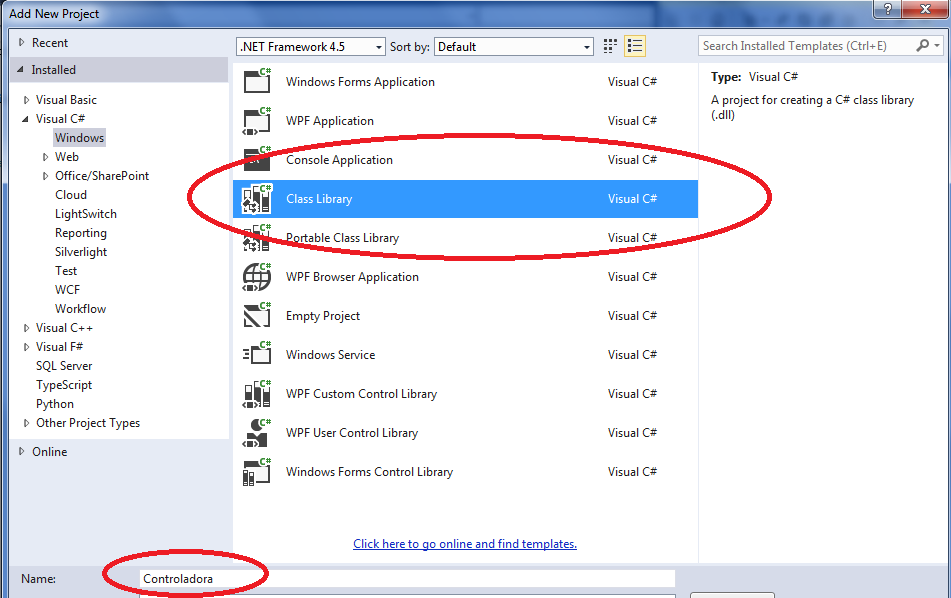This screenshot has height=598, width=951.
Task: Expand the Other Project Types node
Action: click(x=26, y=423)
